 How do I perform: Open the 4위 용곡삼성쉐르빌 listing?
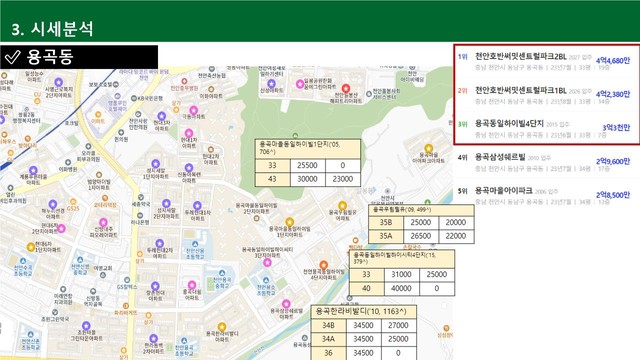(546, 162)
